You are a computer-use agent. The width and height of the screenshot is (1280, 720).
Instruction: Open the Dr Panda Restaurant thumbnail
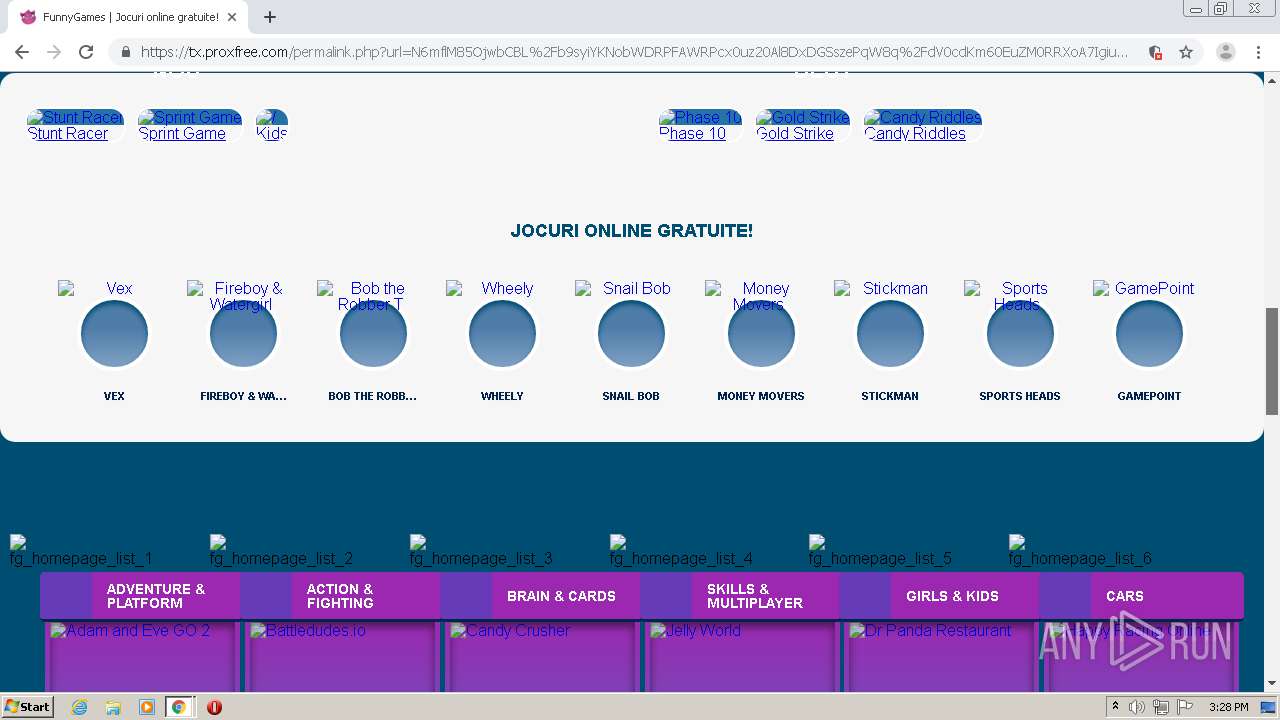[941, 656]
